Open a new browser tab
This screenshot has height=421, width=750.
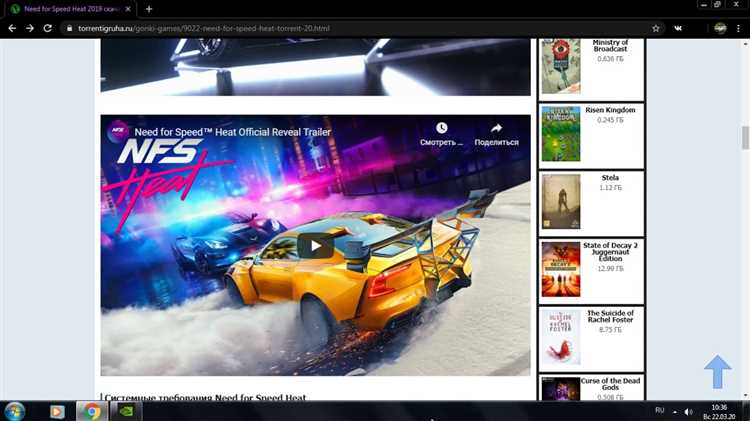tap(149, 9)
